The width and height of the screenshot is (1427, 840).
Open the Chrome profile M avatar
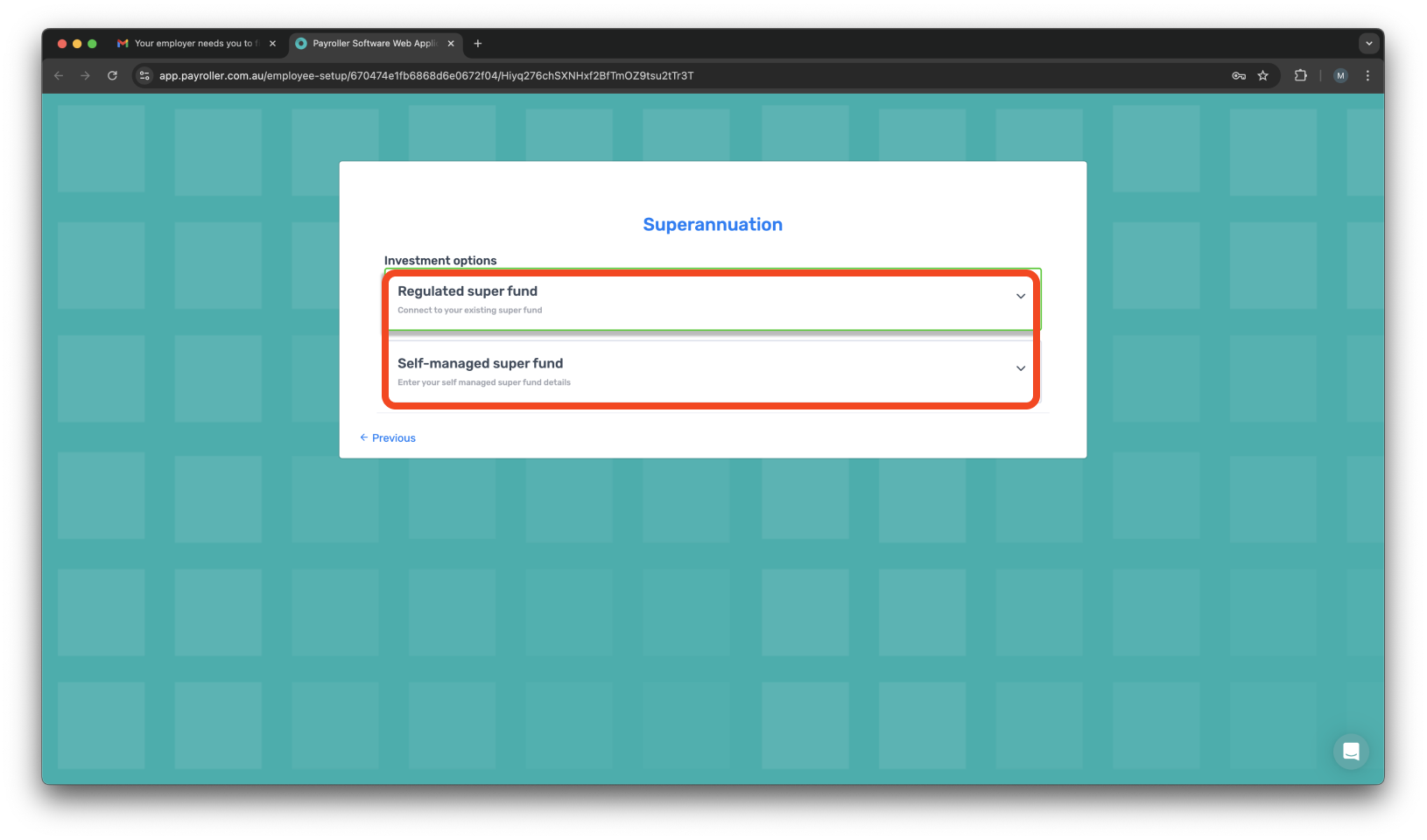click(x=1340, y=76)
